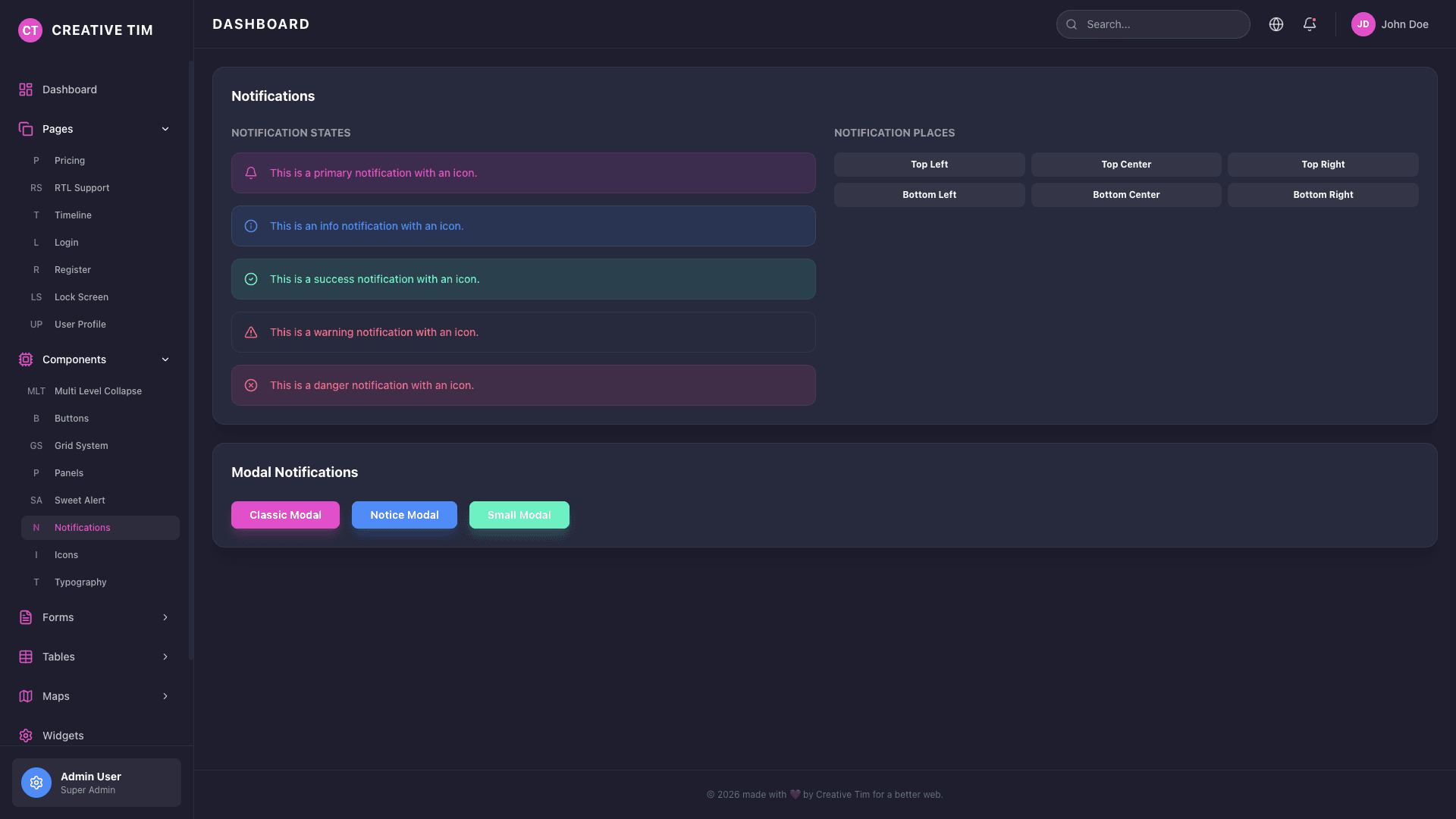The image size is (1456, 819).
Task: Click inside the Search field
Action: (1153, 24)
